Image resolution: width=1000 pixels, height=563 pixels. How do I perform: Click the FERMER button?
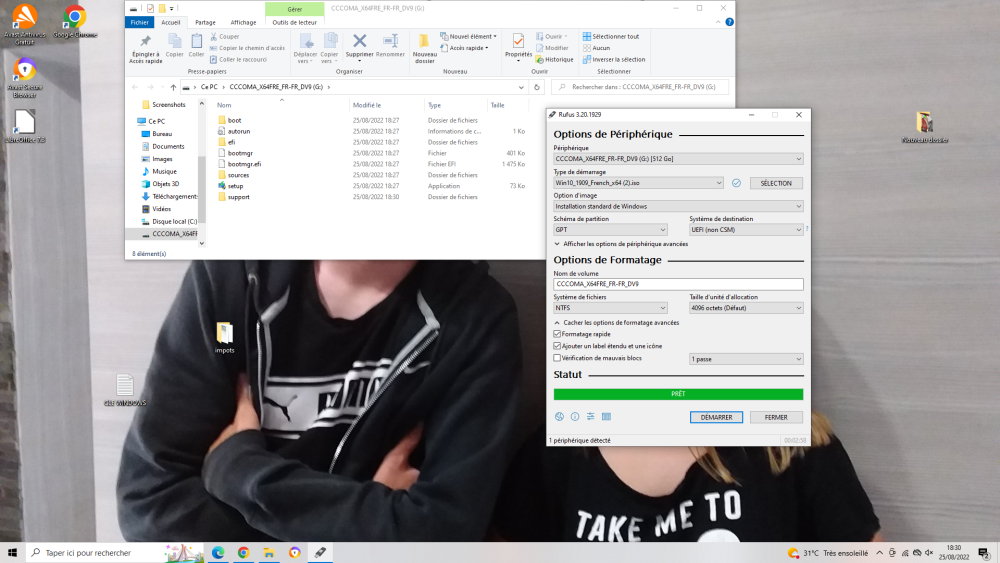coord(776,417)
